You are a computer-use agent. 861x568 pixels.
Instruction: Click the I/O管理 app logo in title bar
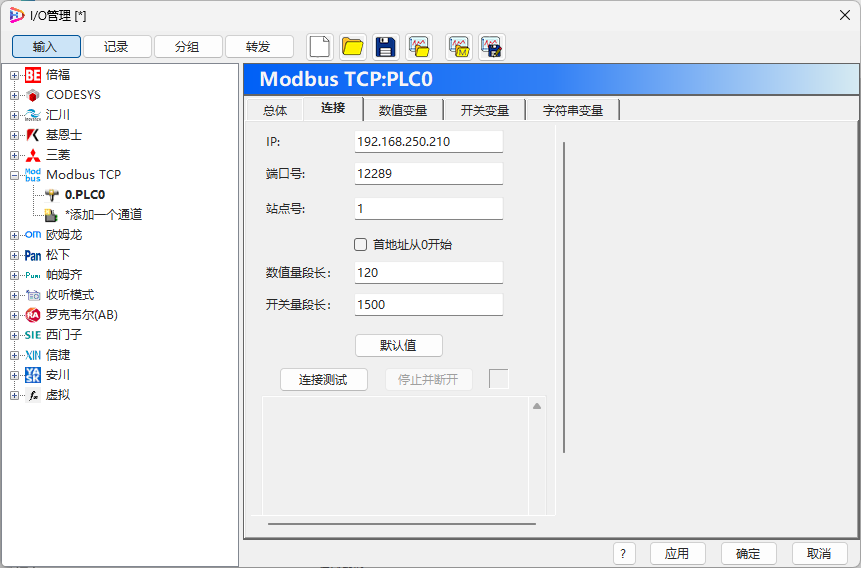[16, 15]
